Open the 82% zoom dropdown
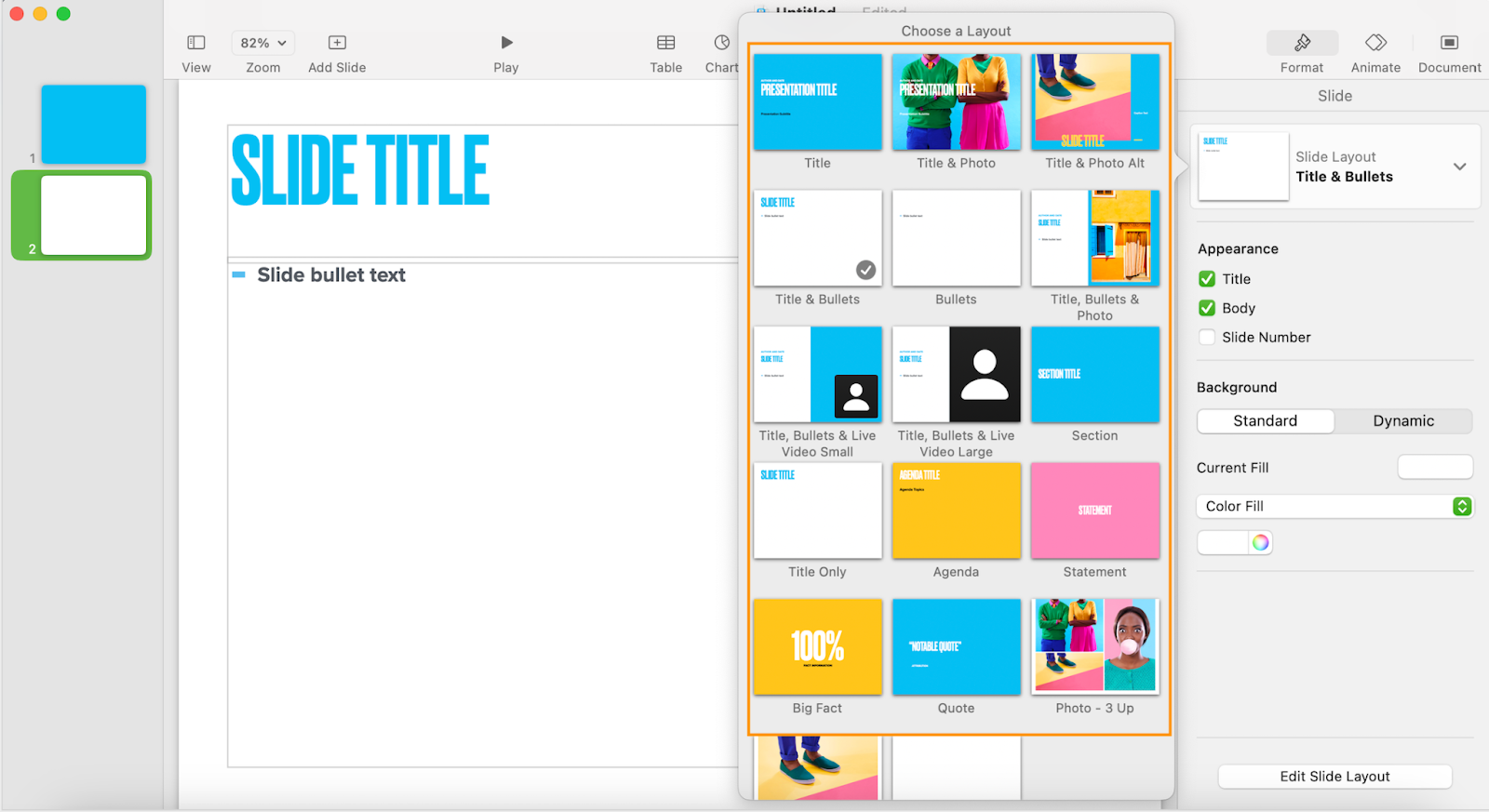 coord(262,43)
